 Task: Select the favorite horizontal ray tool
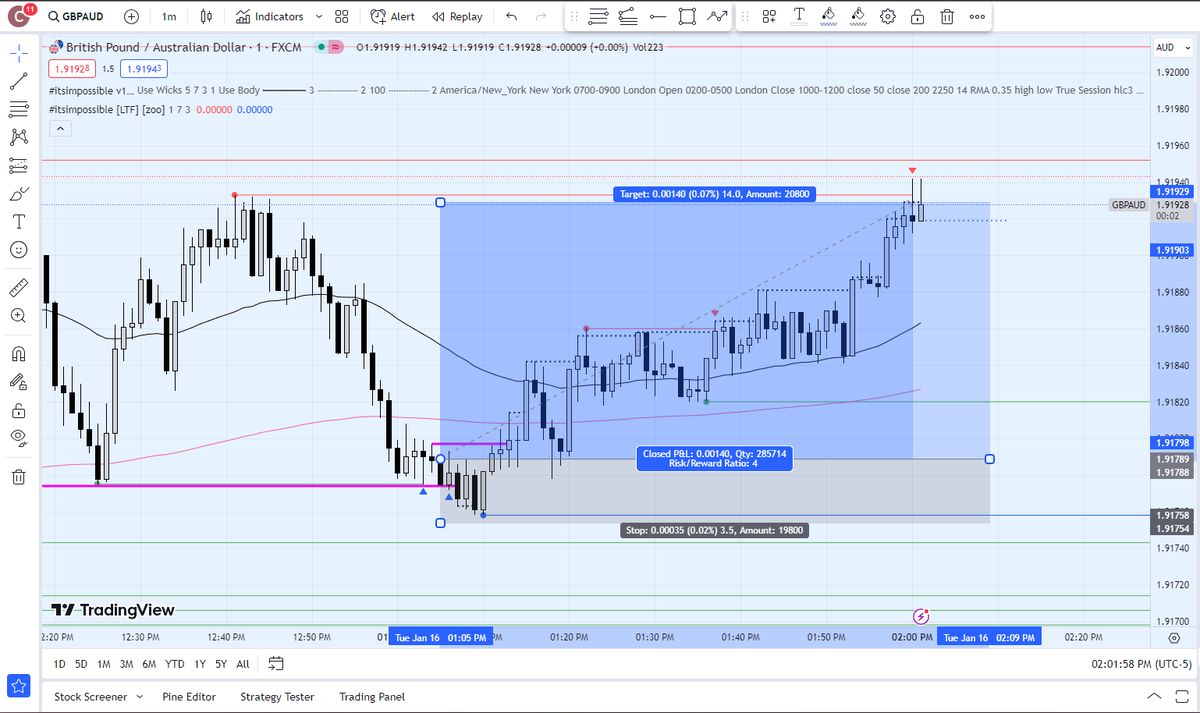tap(628, 17)
